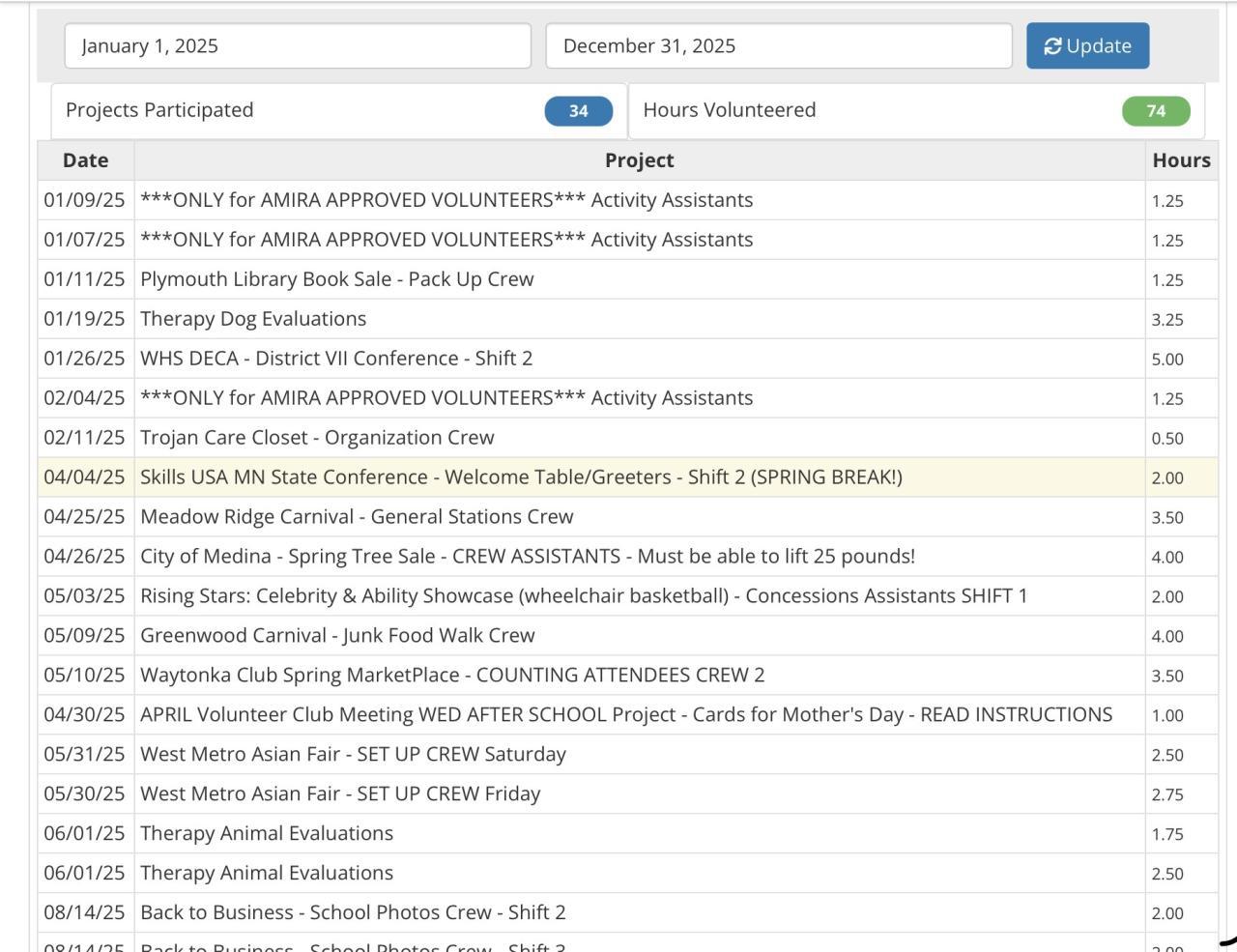Select West Metro Asian Fair Saturday row
Screen dimensions: 1237x952
coord(353,755)
